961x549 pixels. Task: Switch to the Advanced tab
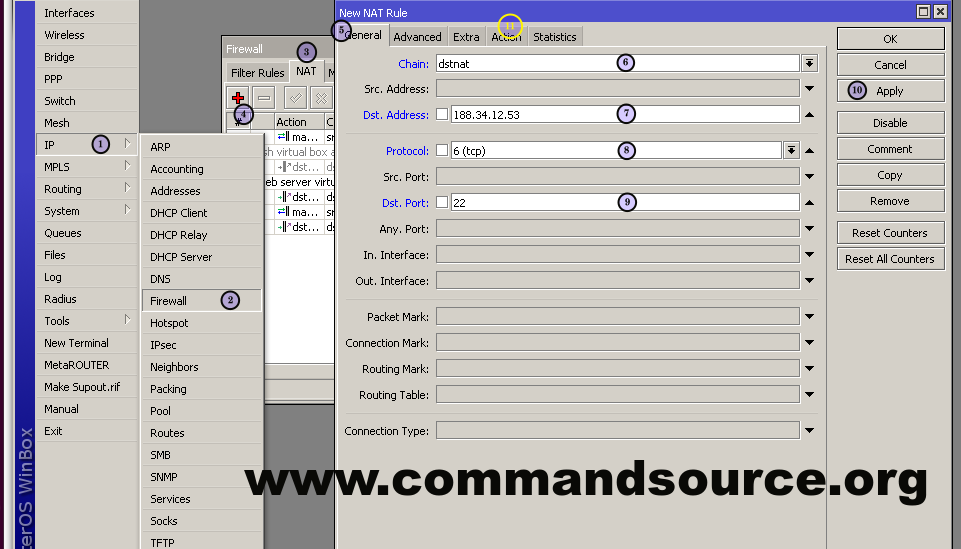point(417,37)
